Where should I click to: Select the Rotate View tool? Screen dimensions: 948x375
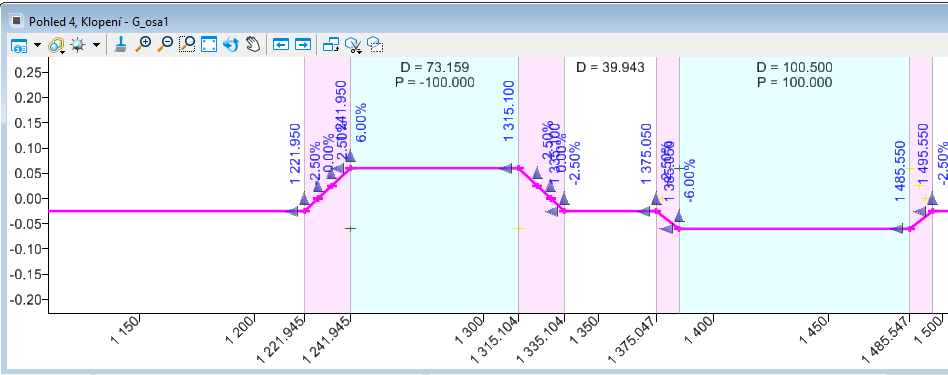[x=230, y=44]
